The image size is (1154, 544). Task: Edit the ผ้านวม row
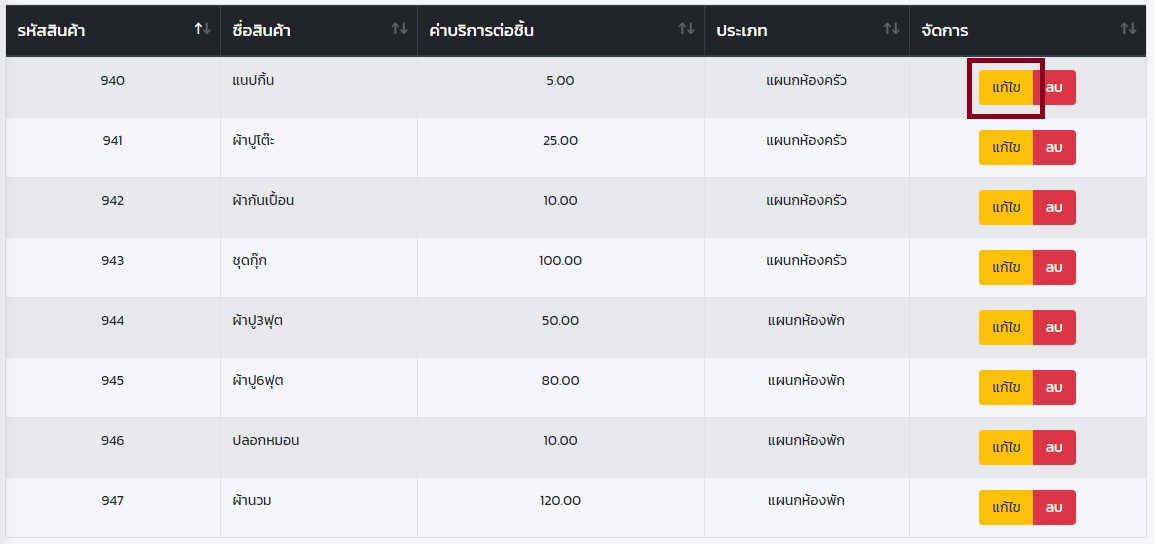[1006, 508]
